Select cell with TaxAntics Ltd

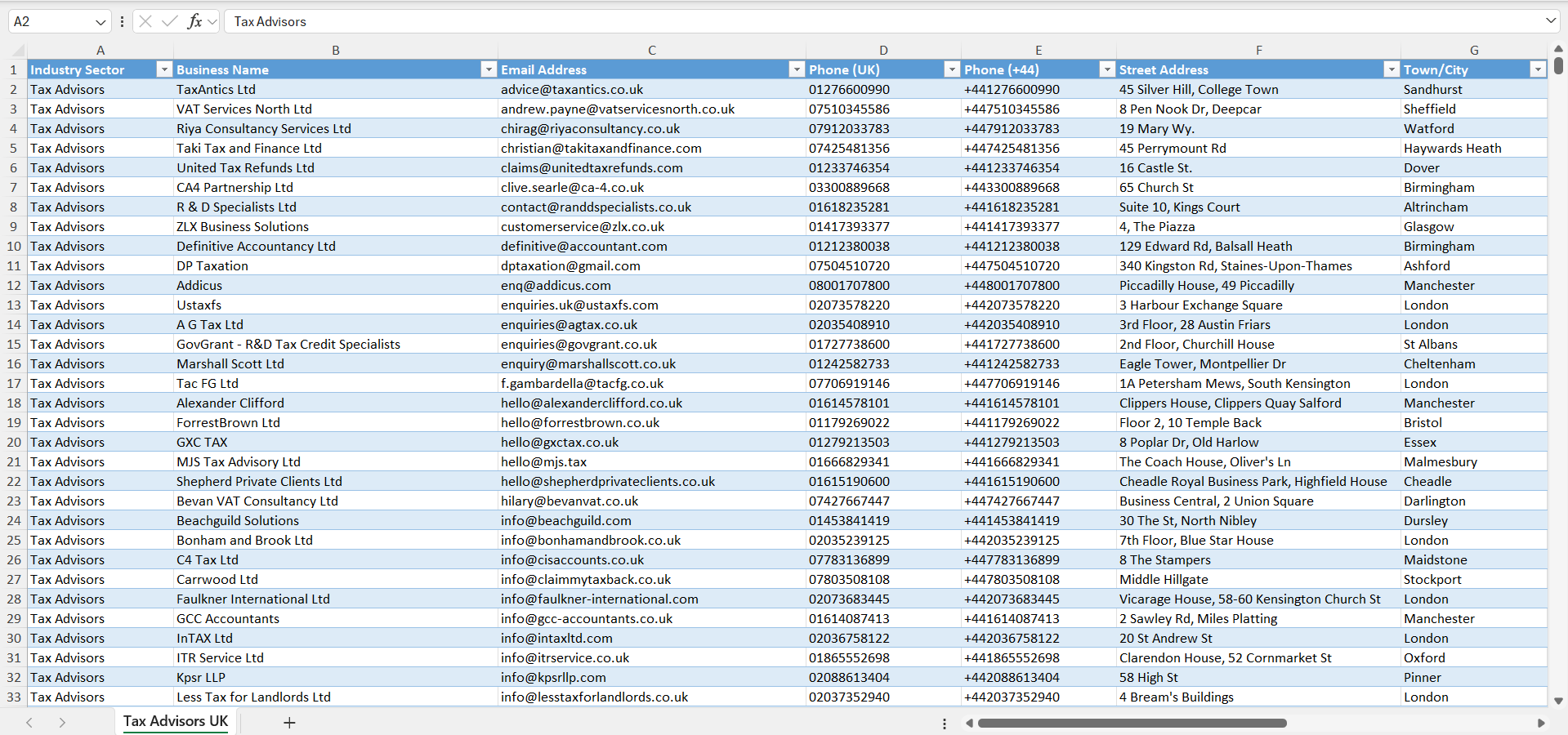[336, 90]
